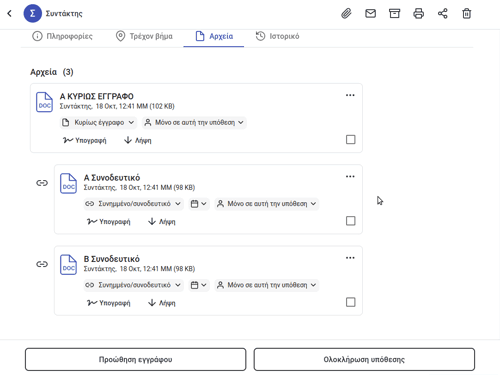
Task: Click the printer icon
Action: pos(418,13)
